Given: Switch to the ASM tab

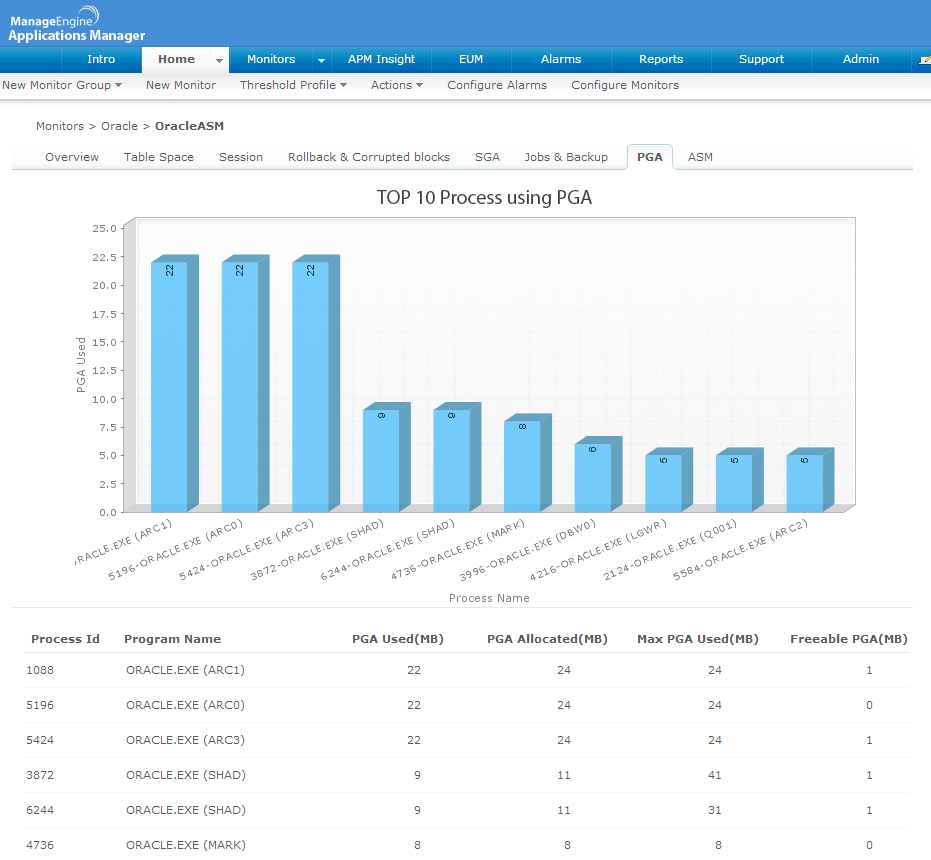Looking at the screenshot, I should [x=700, y=157].
